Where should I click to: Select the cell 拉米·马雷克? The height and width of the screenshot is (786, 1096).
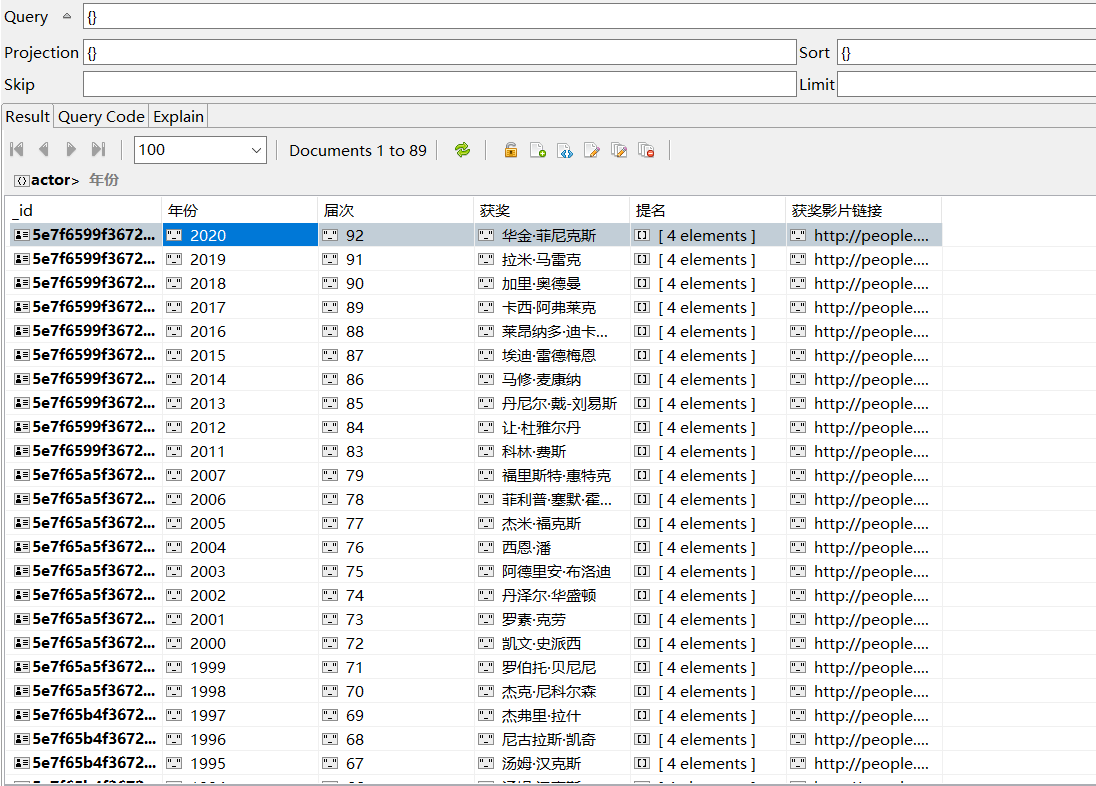click(551, 259)
